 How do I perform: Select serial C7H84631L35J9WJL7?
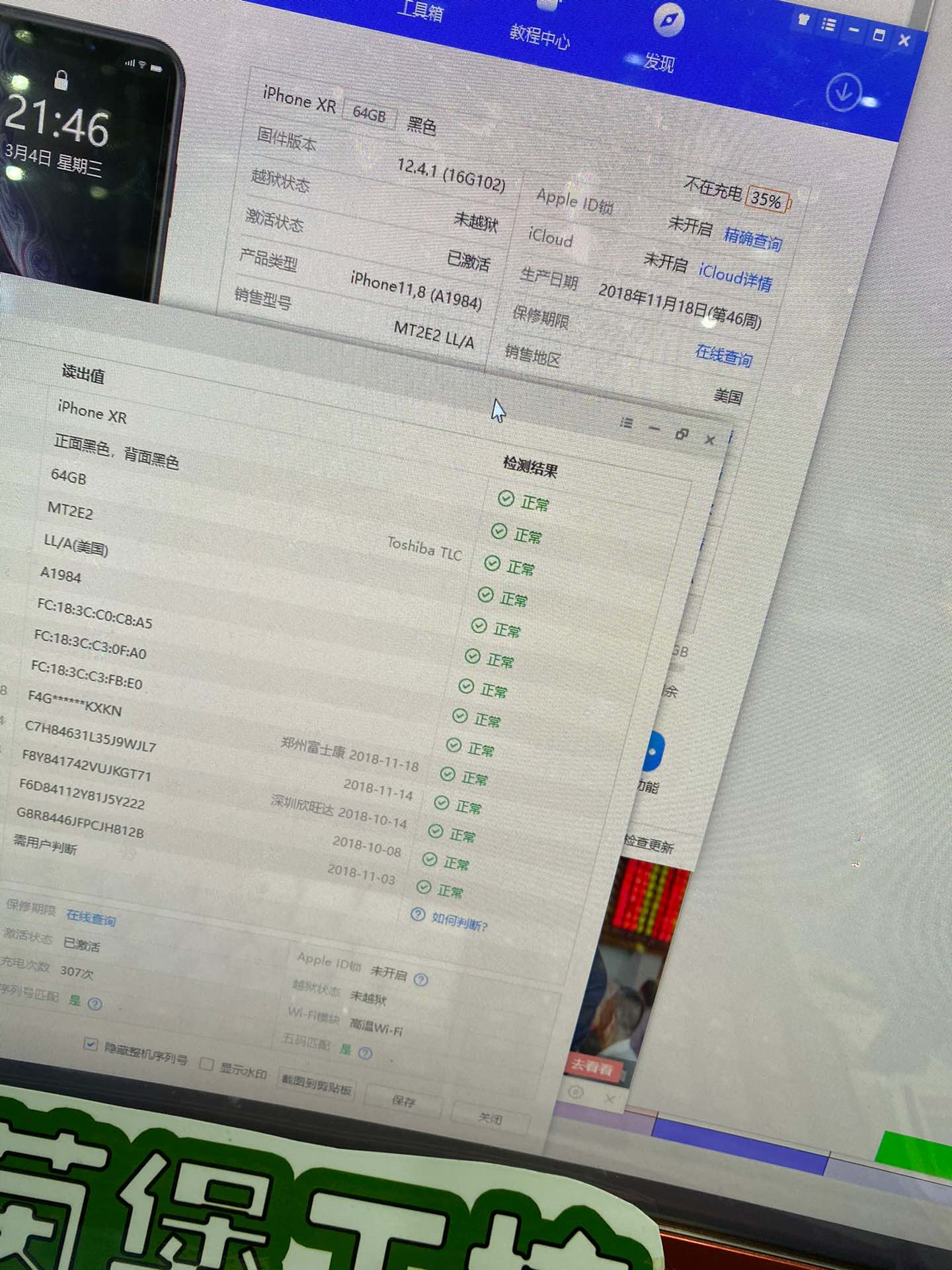91,736
